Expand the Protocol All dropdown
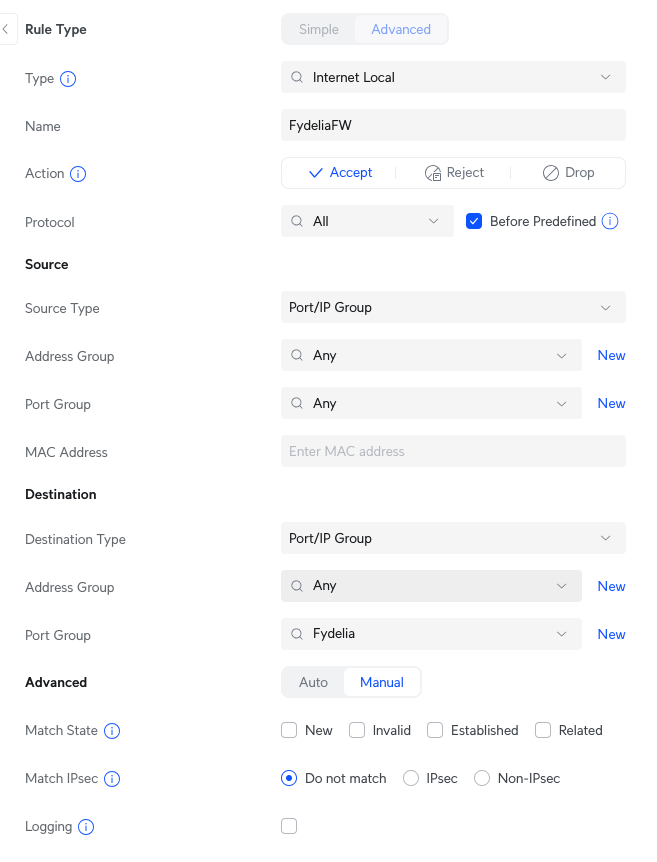 point(367,222)
